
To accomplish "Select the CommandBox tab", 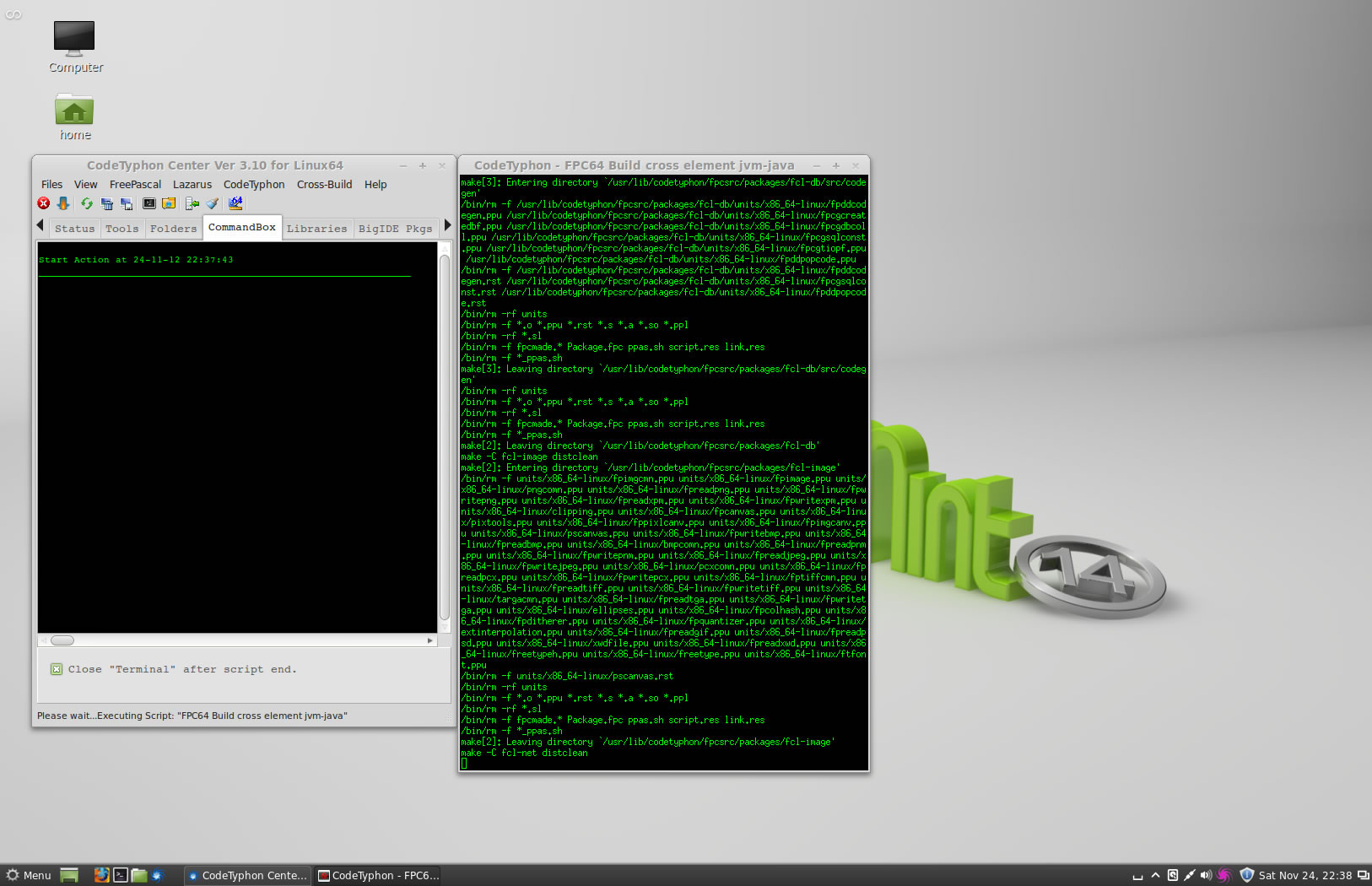I will click(242, 228).
